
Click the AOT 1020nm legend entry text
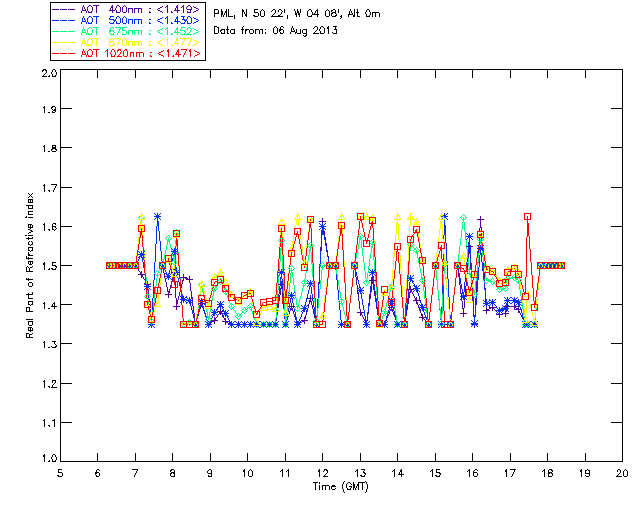[x=140, y=53]
